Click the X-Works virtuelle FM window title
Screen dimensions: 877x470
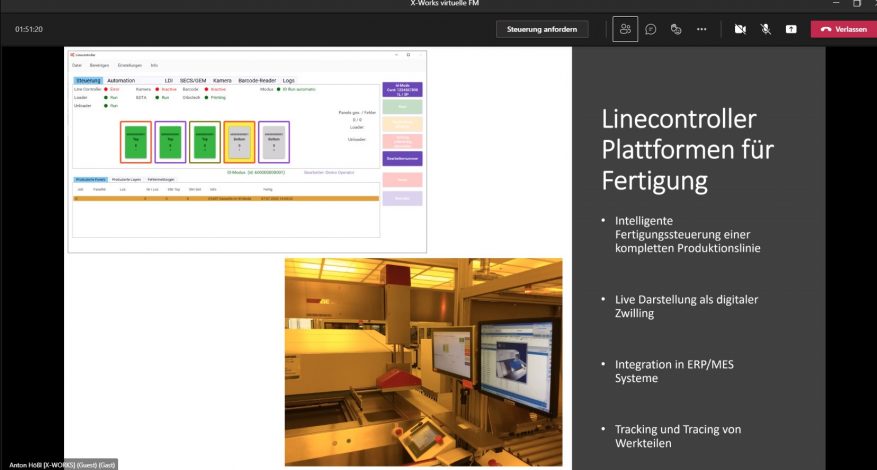(444, 3)
